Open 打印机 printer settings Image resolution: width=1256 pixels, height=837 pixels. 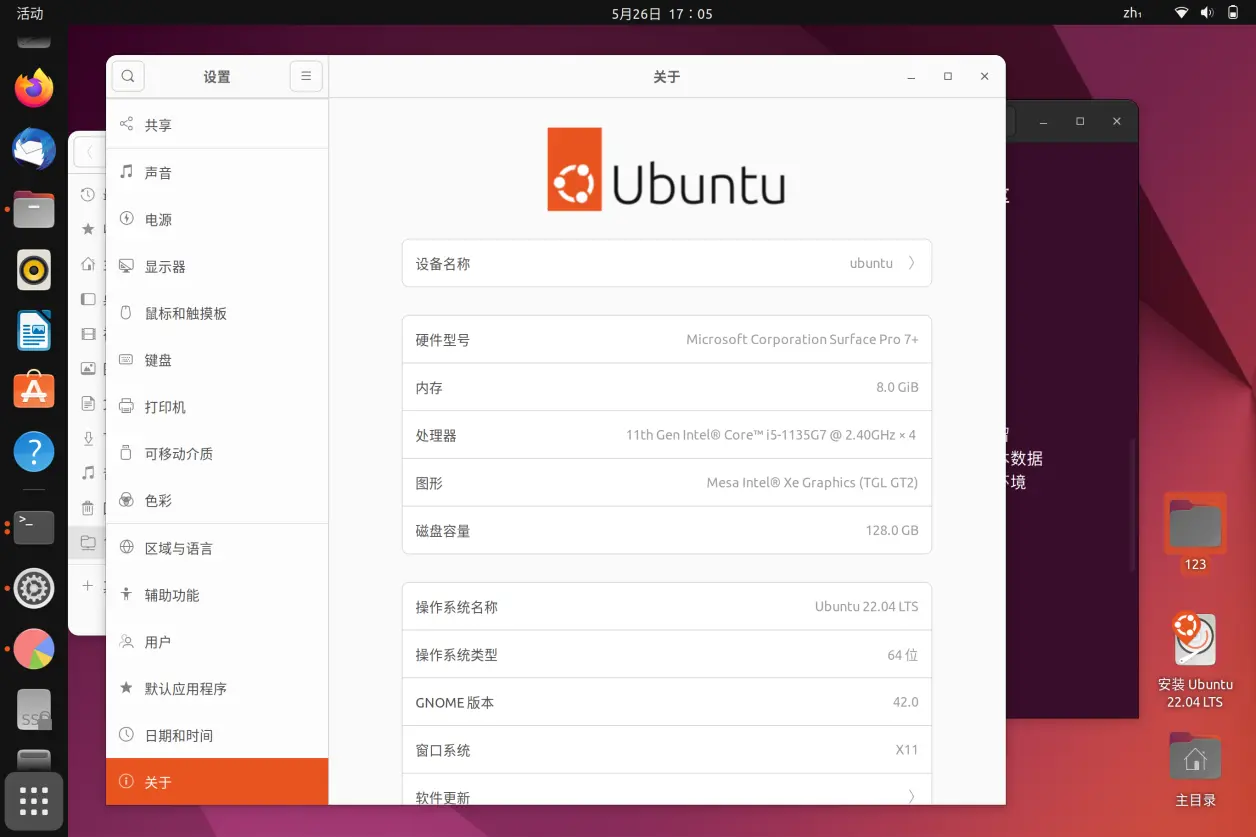(x=217, y=407)
